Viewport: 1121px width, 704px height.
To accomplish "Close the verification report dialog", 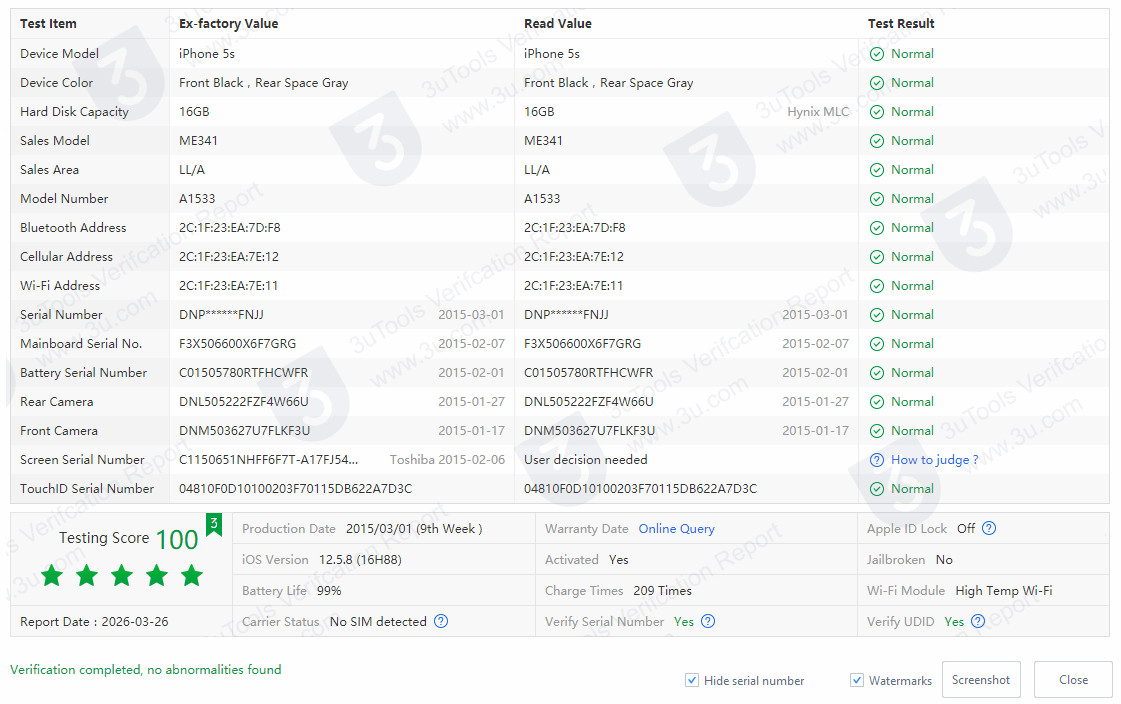I will [x=1073, y=680].
